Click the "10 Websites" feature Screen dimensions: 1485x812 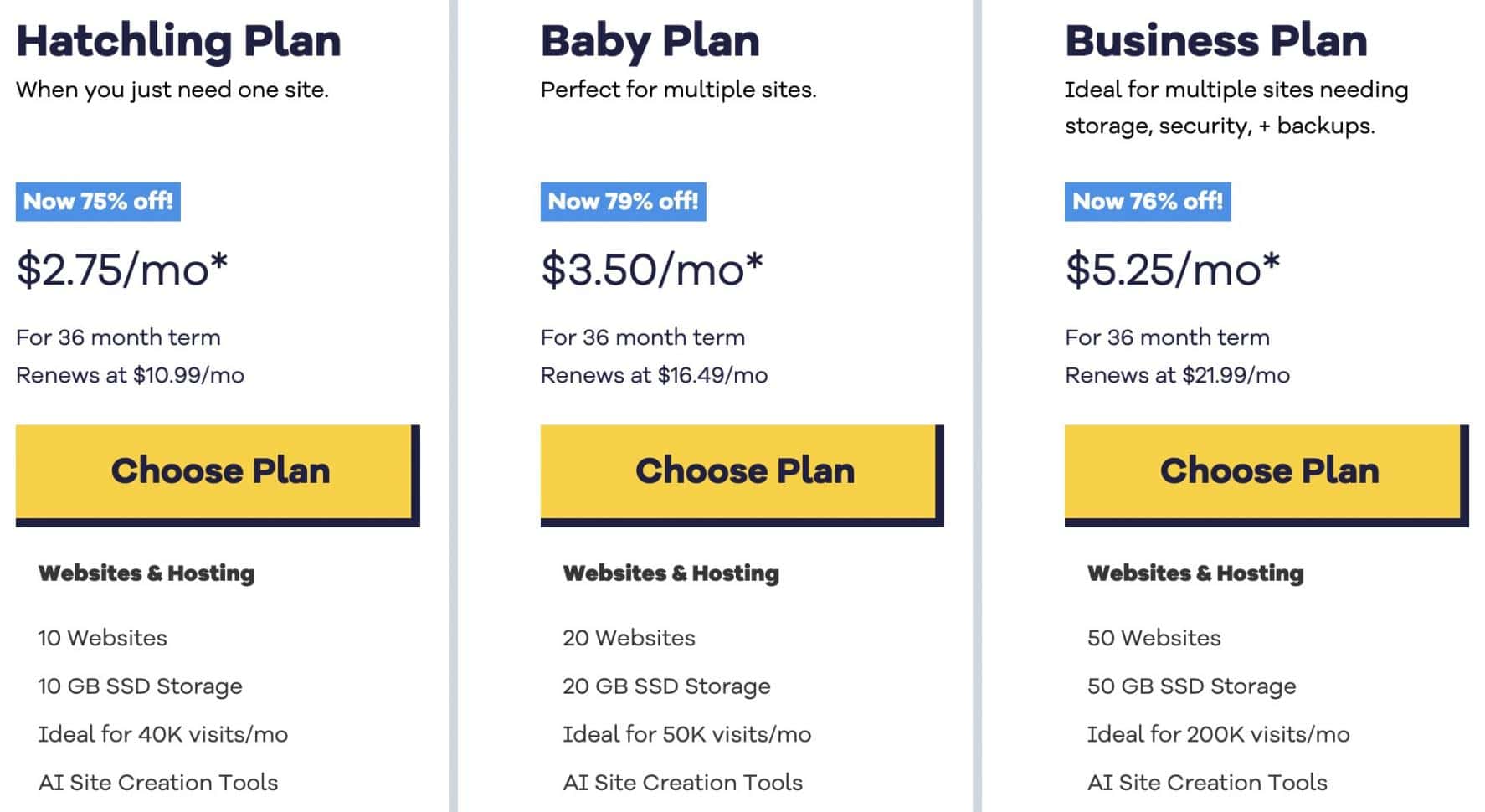[102, 638]
